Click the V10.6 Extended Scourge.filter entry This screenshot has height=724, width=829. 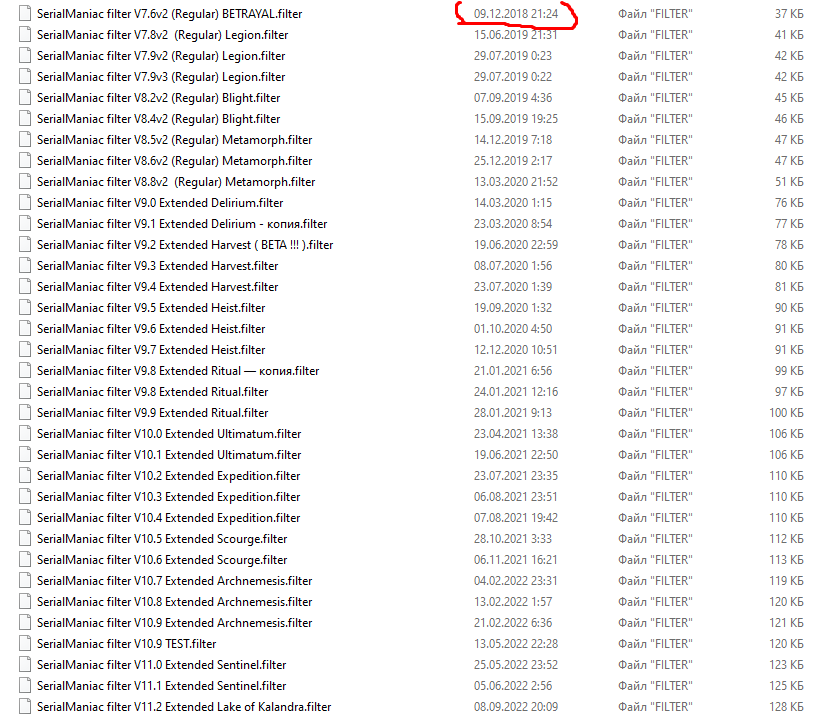coord(162,560)
